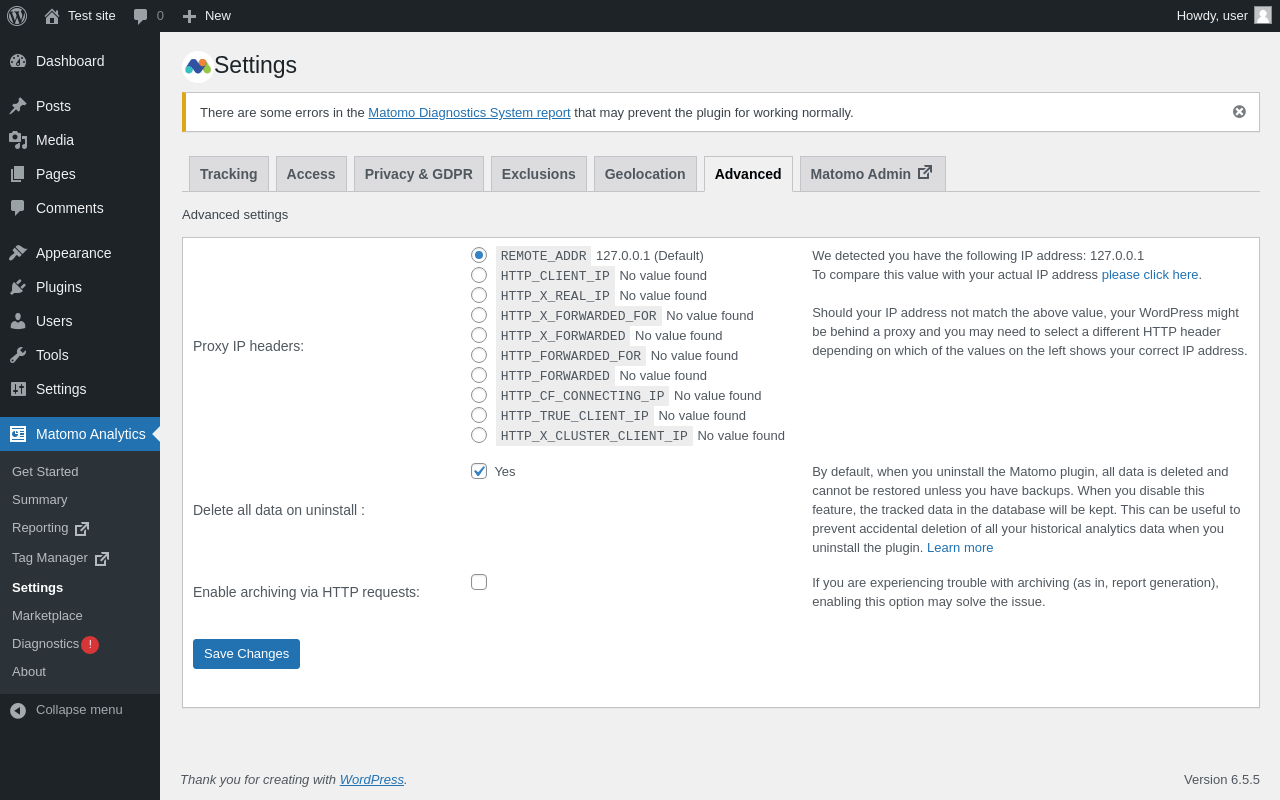Open the Plugins menu icon
The width and height of the screenshot is (1280, 800).
pyautogui.click(x=18, y=287)
